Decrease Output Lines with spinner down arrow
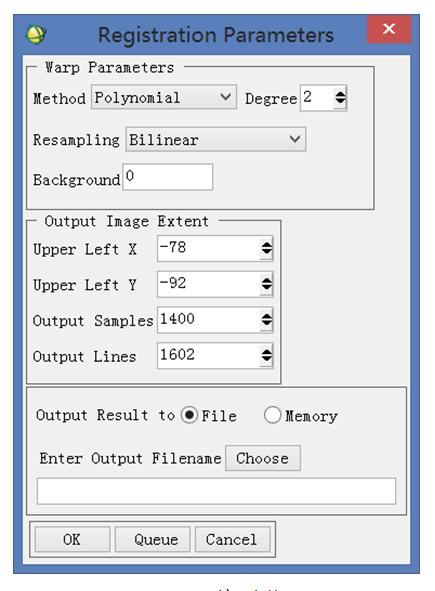The height and width of the screenshot is (591, 435). [267, 359]
